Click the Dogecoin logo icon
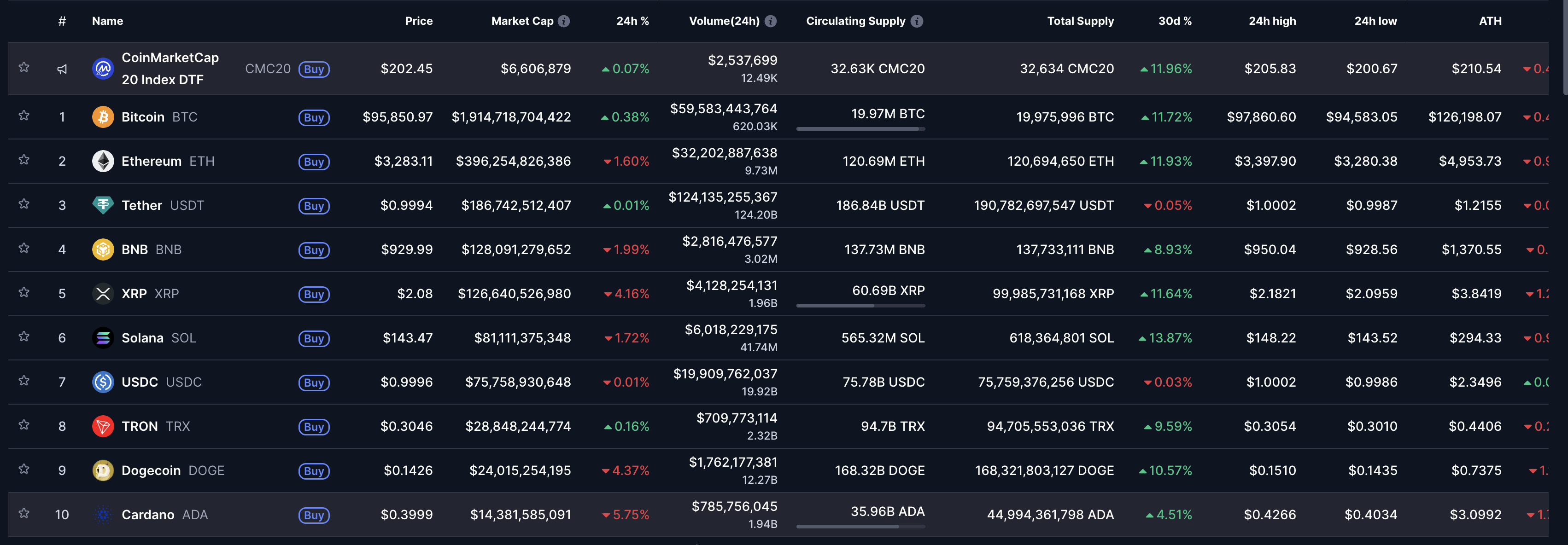The height and width of the screenshot is (545, 1568). [103, 470]
